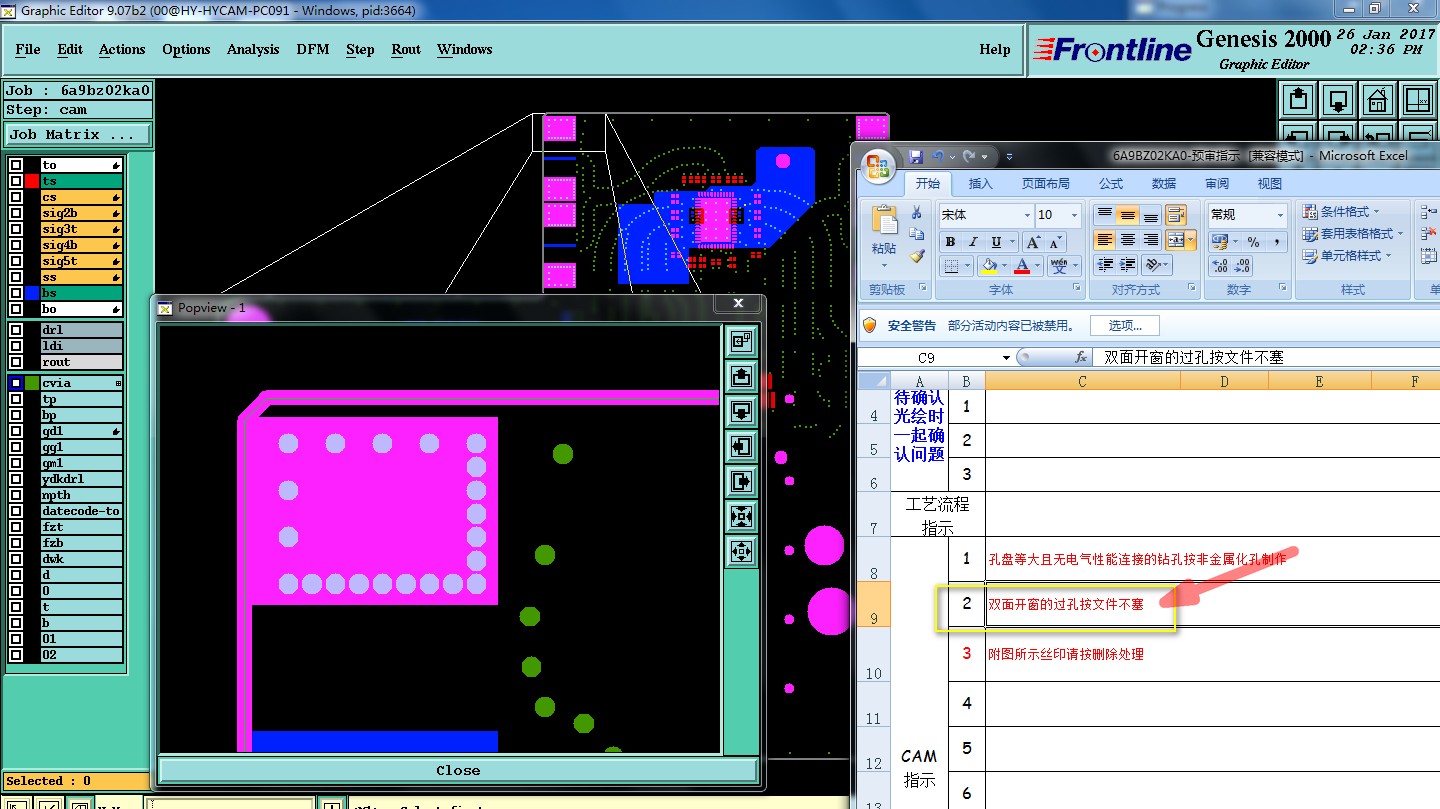Click the Excel formula bar input field

(1266, 357)
